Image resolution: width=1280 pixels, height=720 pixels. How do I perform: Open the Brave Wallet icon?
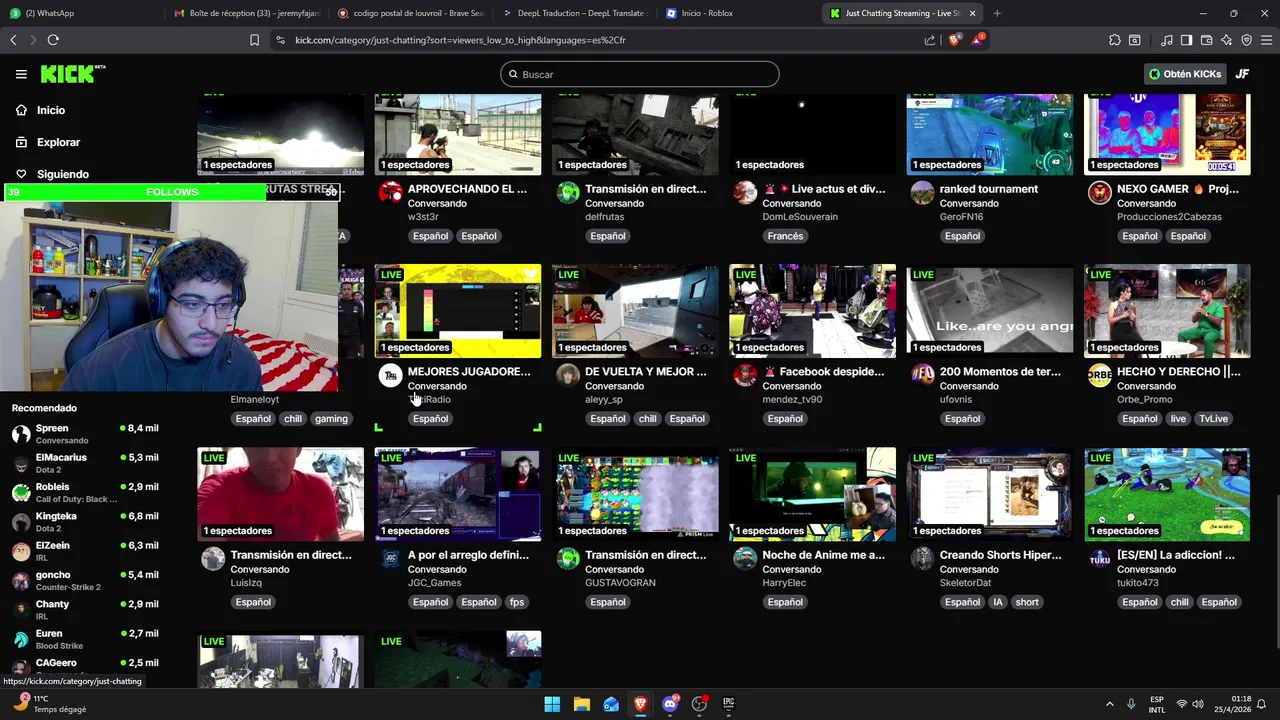pos(1206,40)
